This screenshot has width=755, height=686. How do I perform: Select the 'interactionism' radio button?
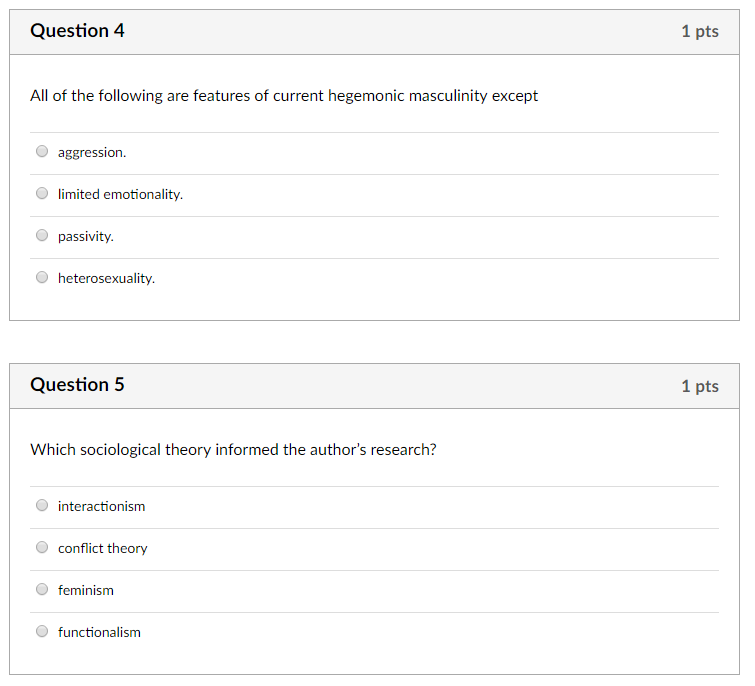[42, 505]
